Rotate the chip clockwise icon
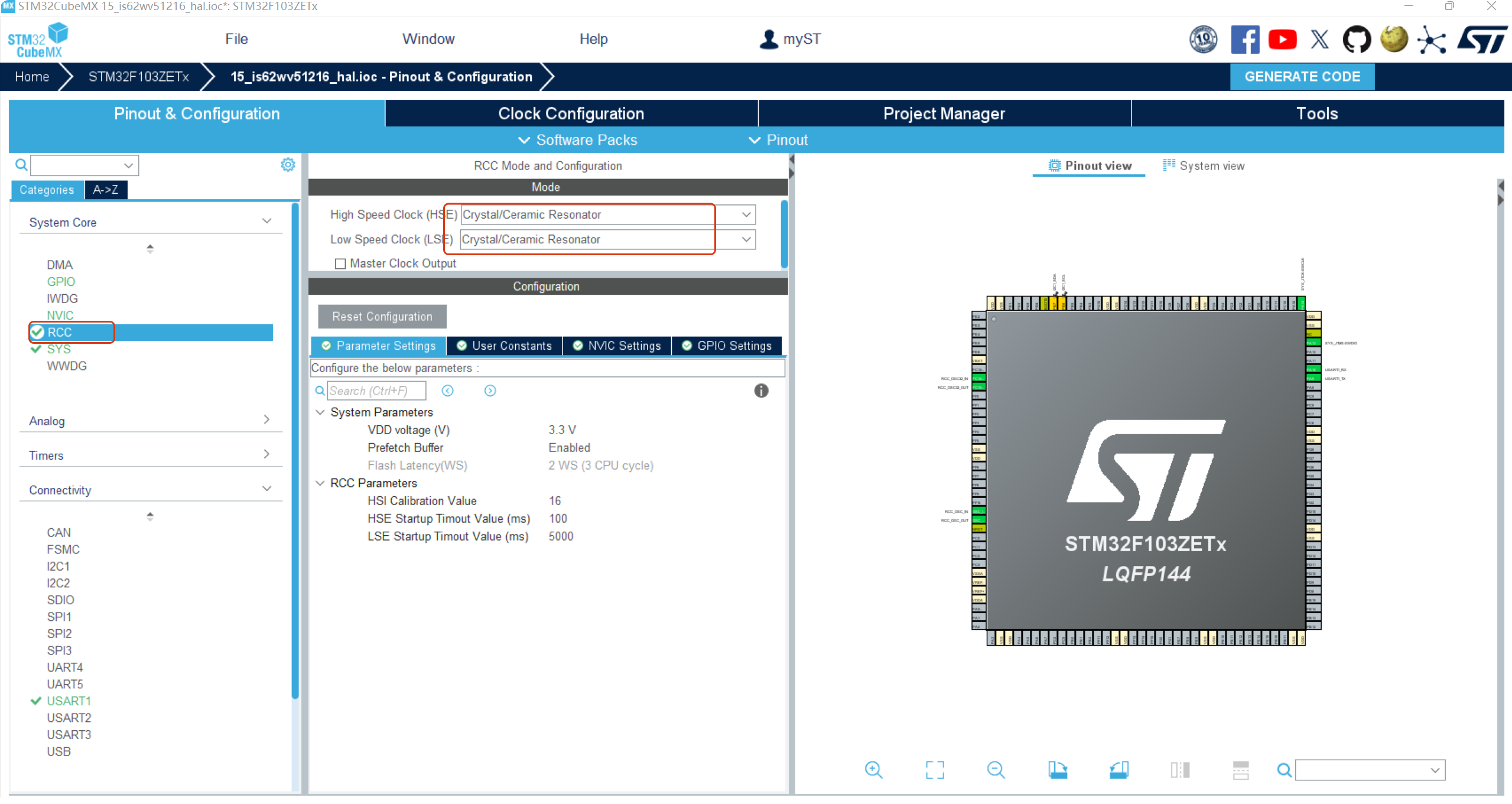 [x=1058, y=770]
